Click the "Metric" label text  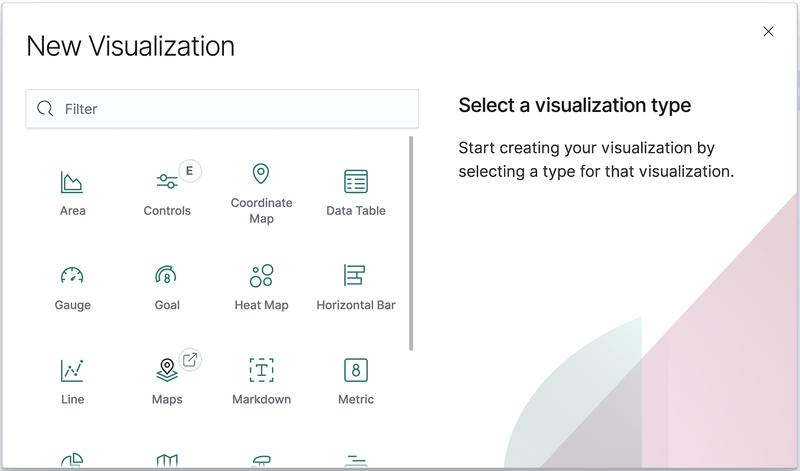tap(356, 400)
